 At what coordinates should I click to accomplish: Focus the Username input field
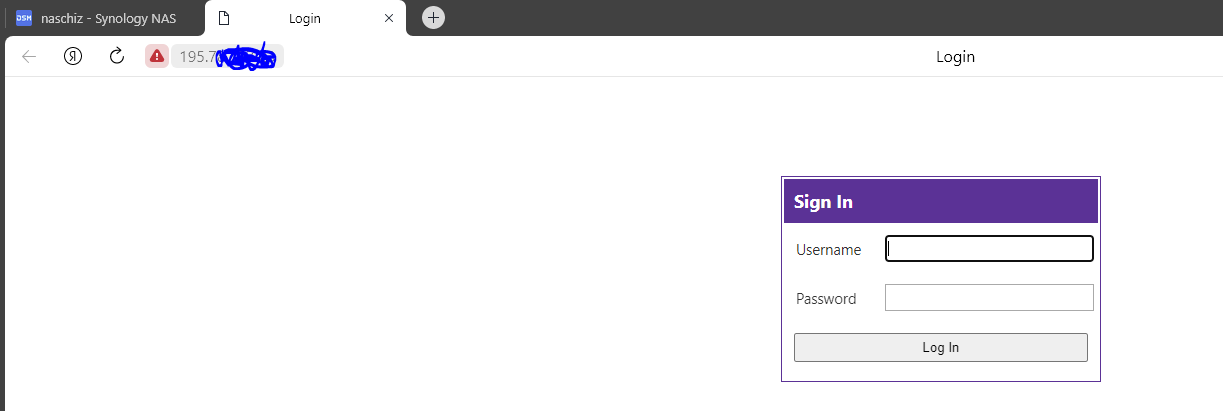(989, 249)
